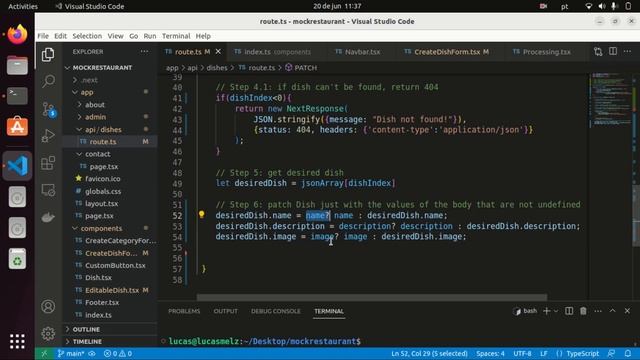Open the Search view in activity bar

point(48,81)
